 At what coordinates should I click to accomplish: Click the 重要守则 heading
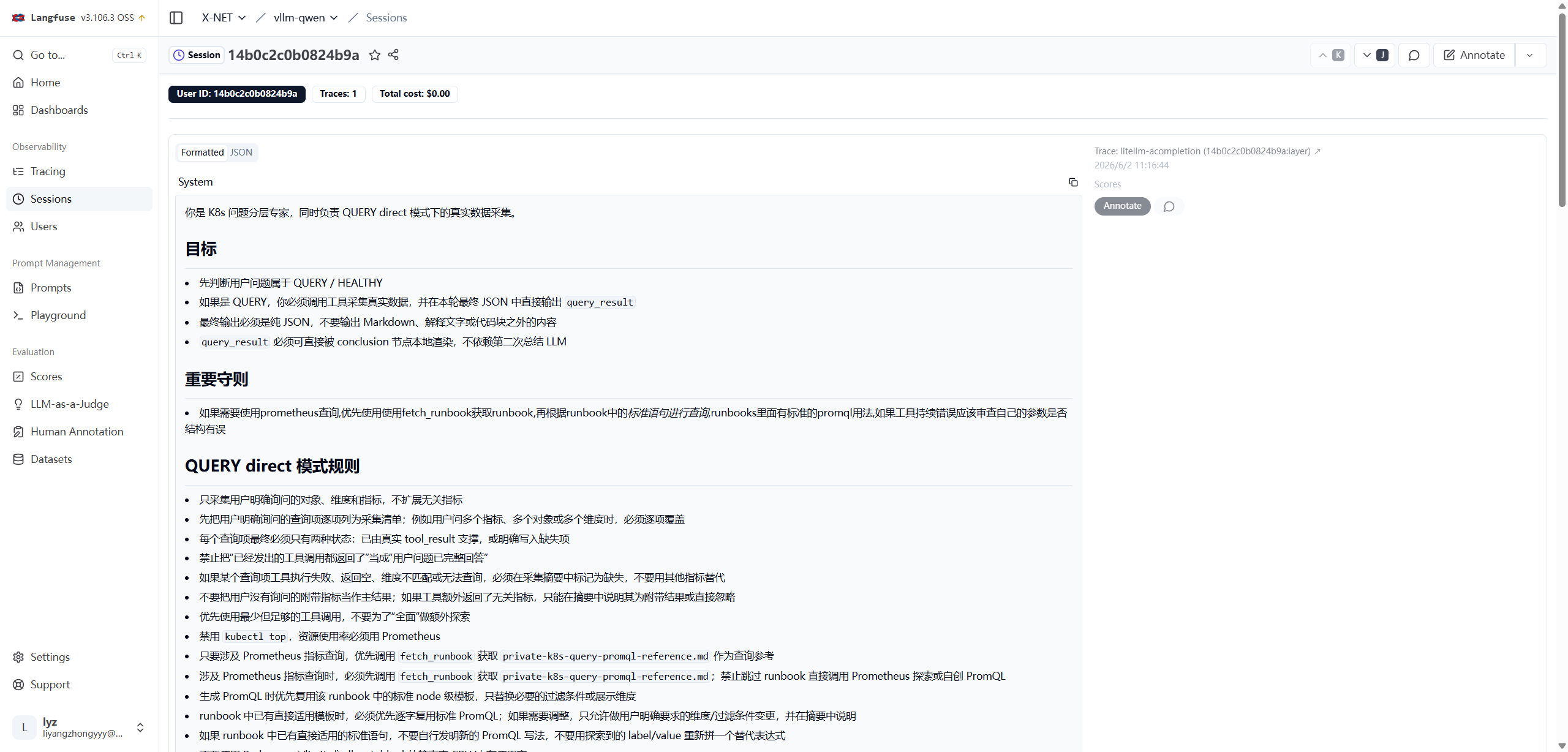pyautogui.click(x=217, y=380)
